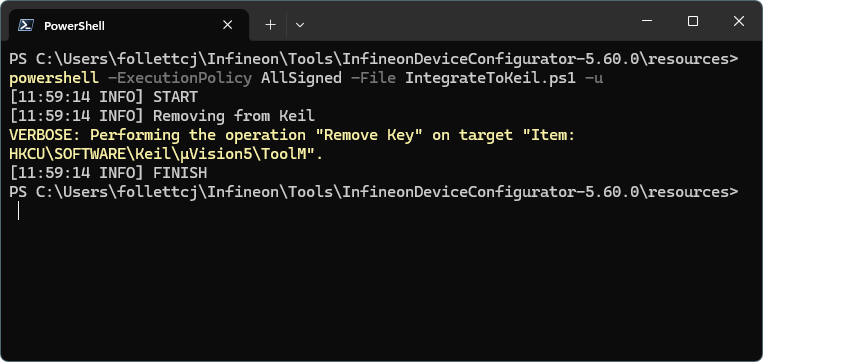The width and height of the screenshot is (850, 362).
Task: Close the terminal window
Action: [x=738, y=21]
